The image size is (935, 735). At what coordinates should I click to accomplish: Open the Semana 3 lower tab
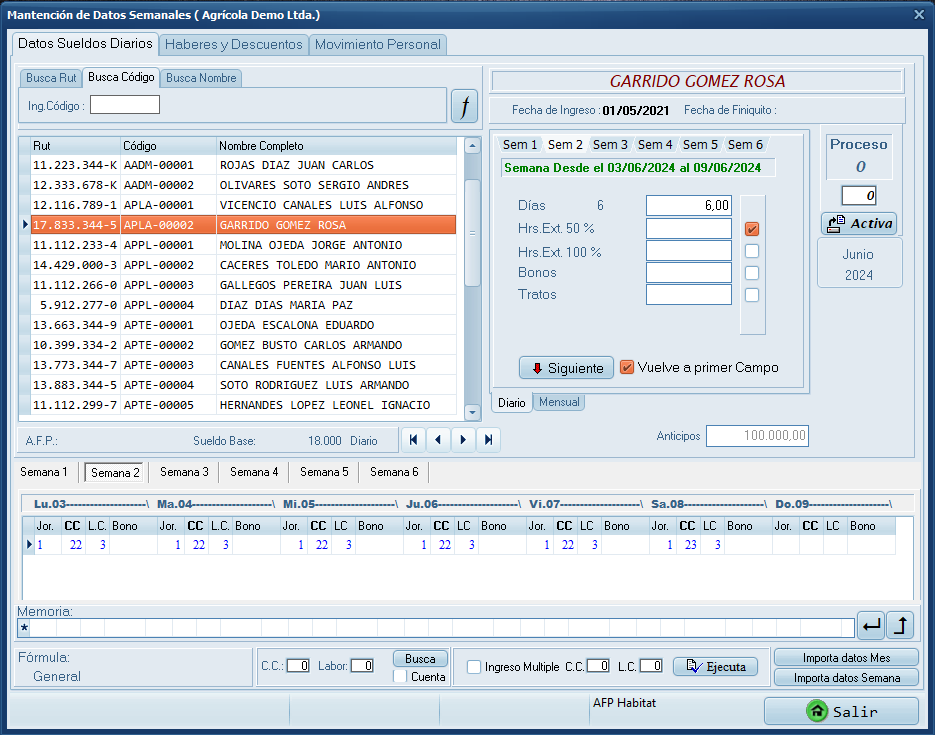click(184, 472)
